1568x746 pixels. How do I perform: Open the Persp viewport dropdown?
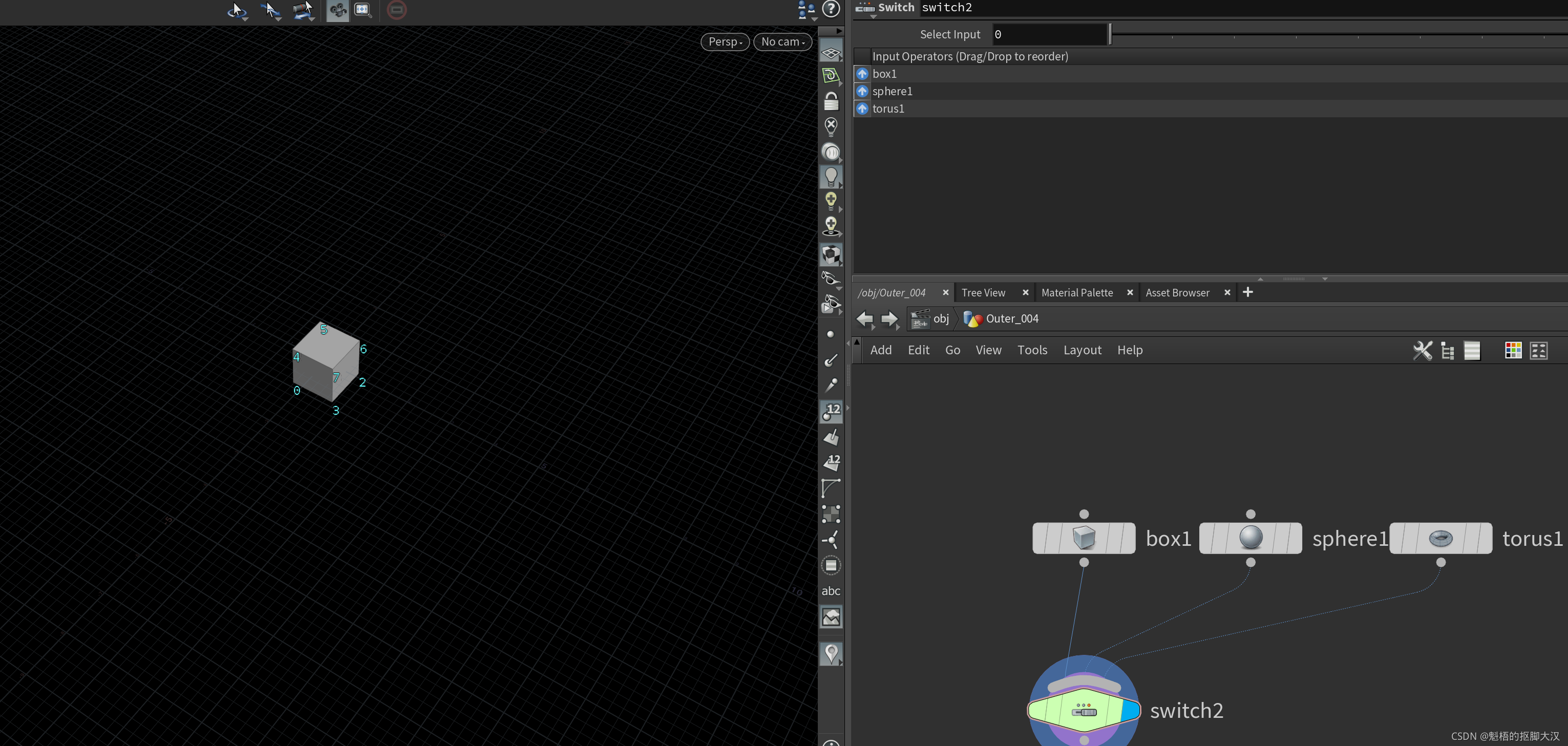tap(725, 41)
